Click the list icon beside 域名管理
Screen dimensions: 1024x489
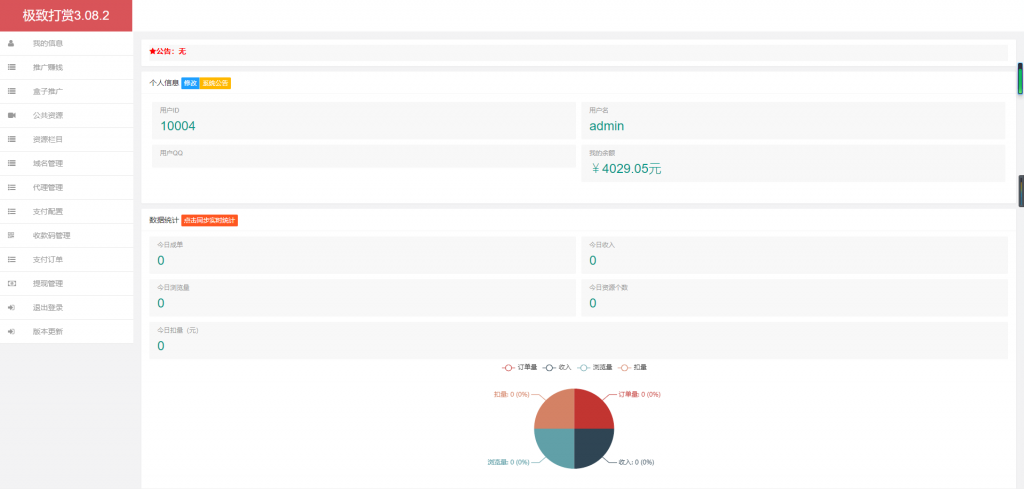pos(11,164)
